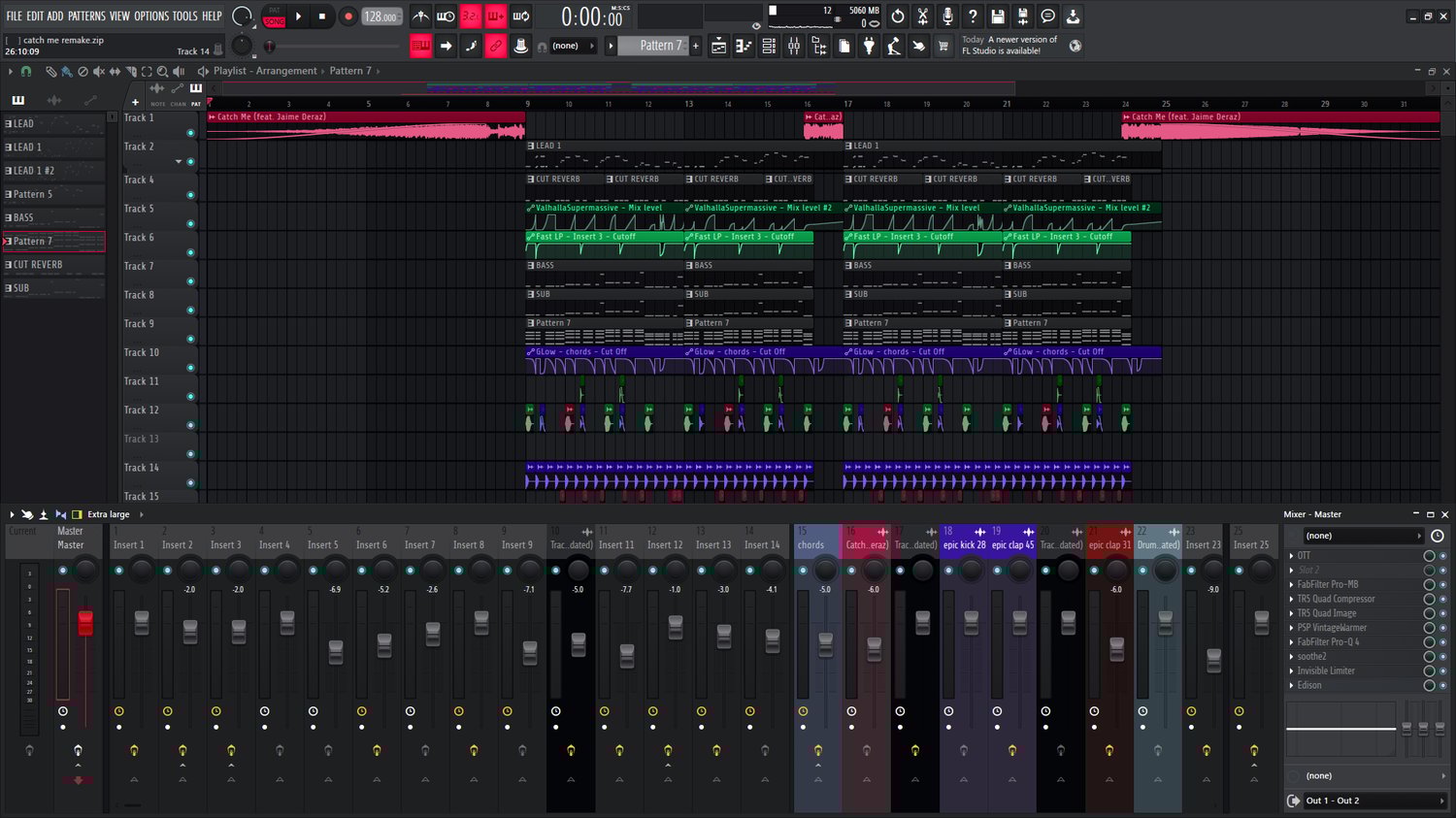The height and width of the screenshot is (818, 1456).
Task: Expand the Edison slot options arrow
Action: pos(1291,685)
